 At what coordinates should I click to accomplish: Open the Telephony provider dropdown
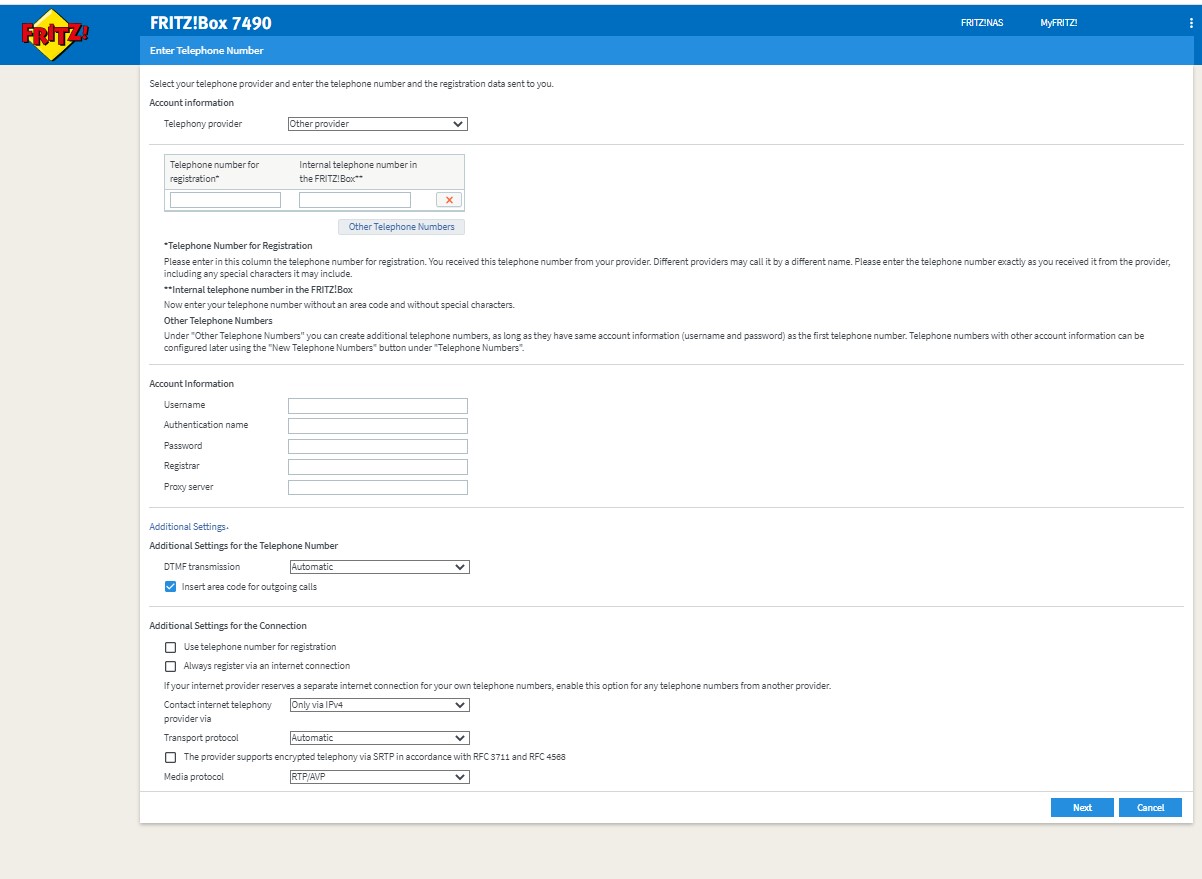[377, 124]
